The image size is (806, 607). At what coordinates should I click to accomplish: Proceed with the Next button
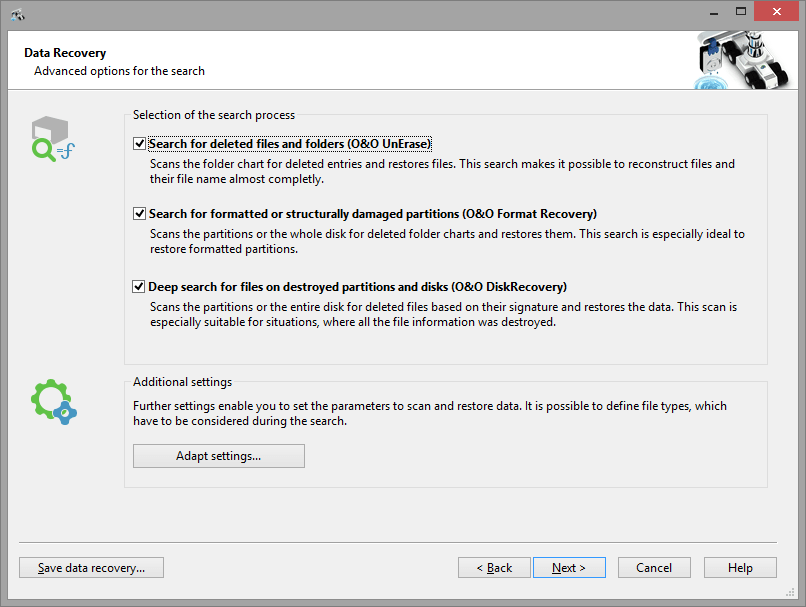click(x=569, y=567)
